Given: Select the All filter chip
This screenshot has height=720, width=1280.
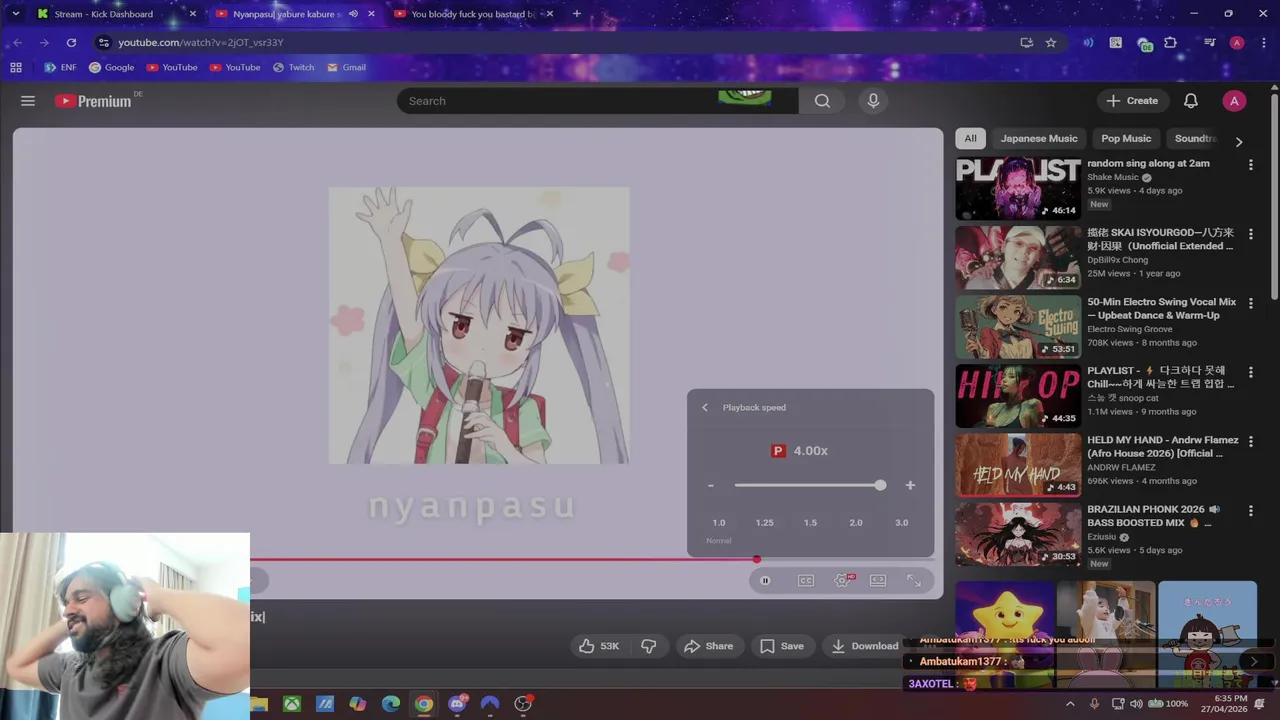Looking at the screenshot, I should point(970,139).
